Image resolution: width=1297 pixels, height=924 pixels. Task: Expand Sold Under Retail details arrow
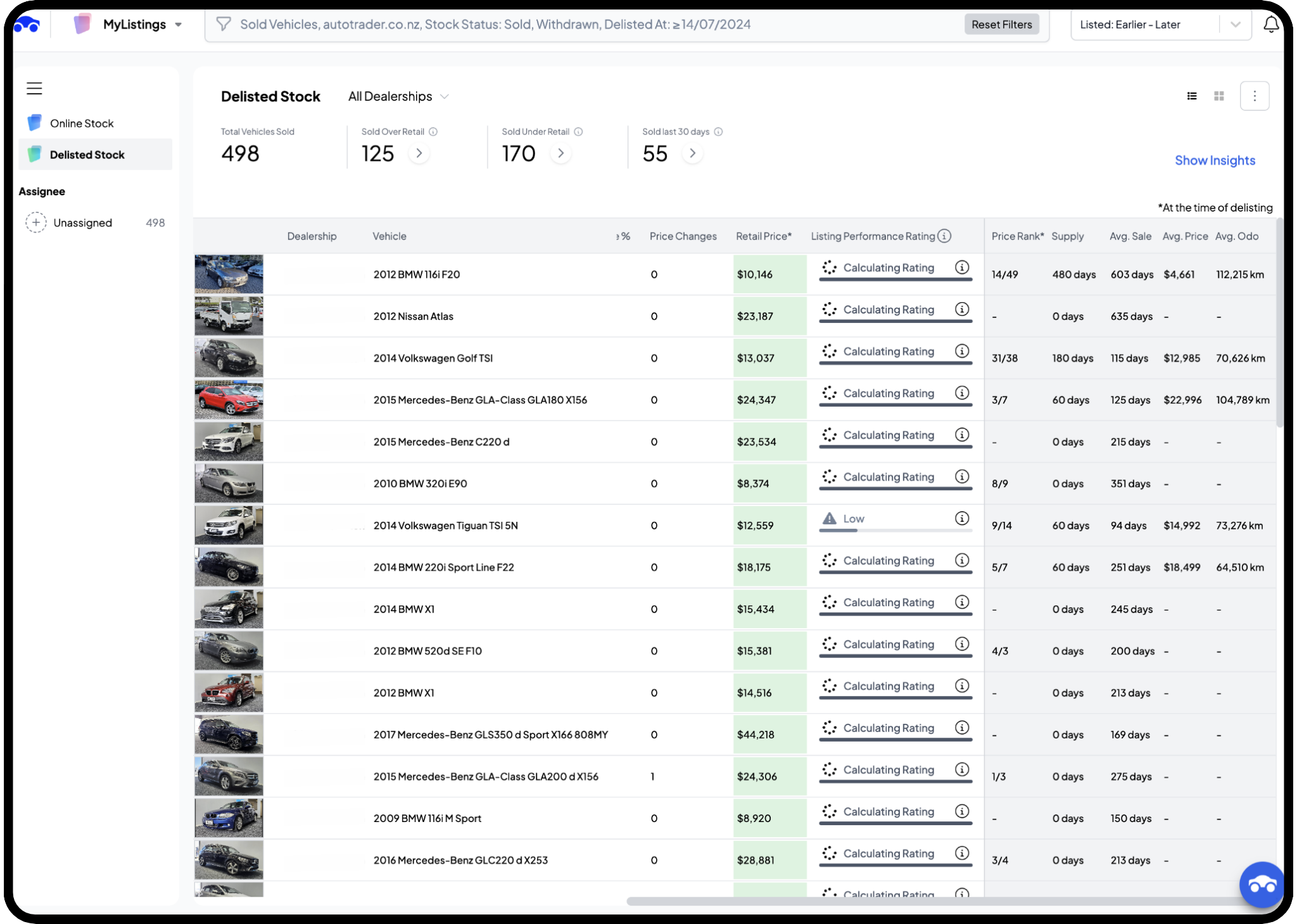pos(560,153)
